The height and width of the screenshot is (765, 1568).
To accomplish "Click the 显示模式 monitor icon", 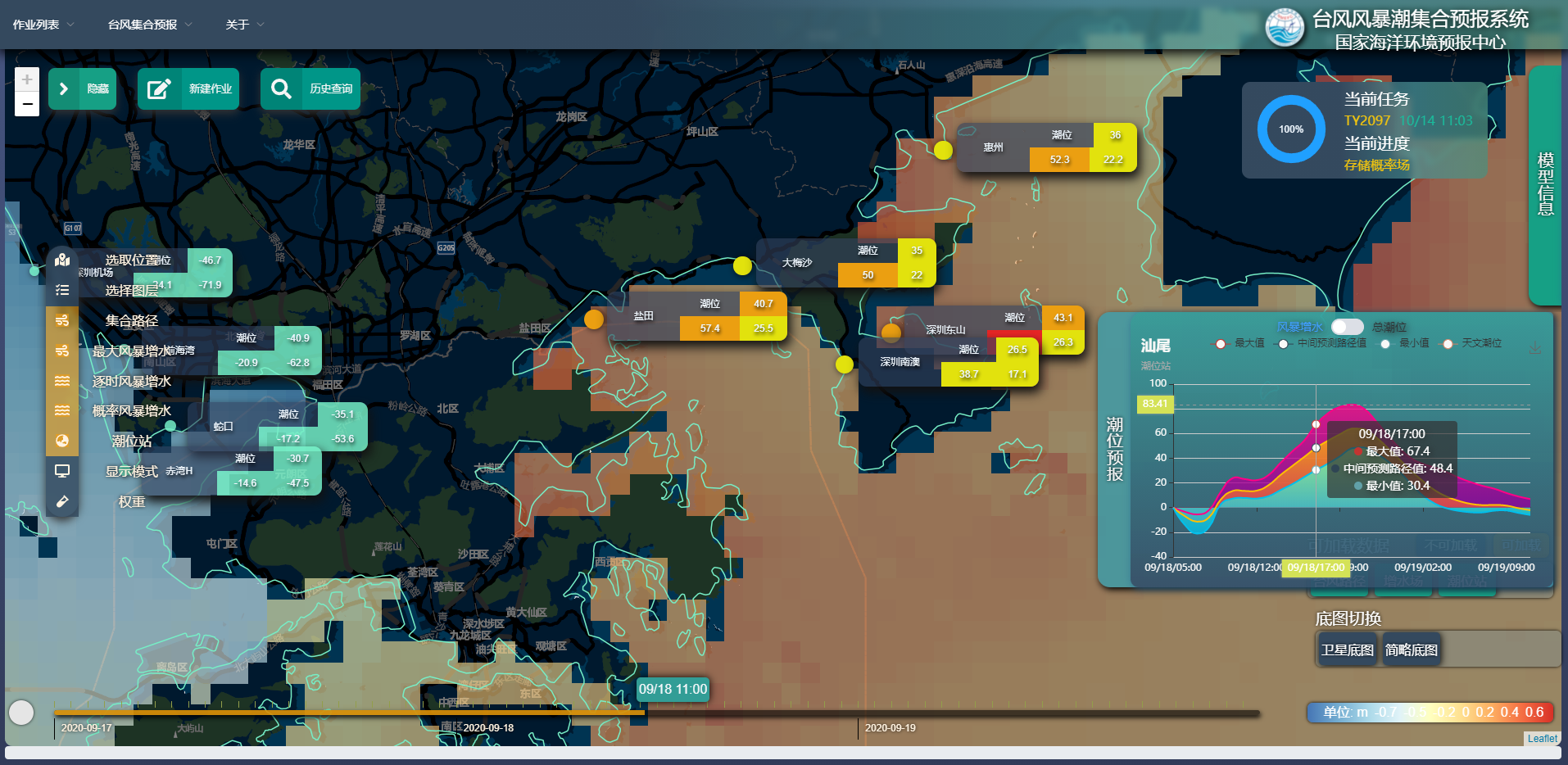I will coord(62,471).
